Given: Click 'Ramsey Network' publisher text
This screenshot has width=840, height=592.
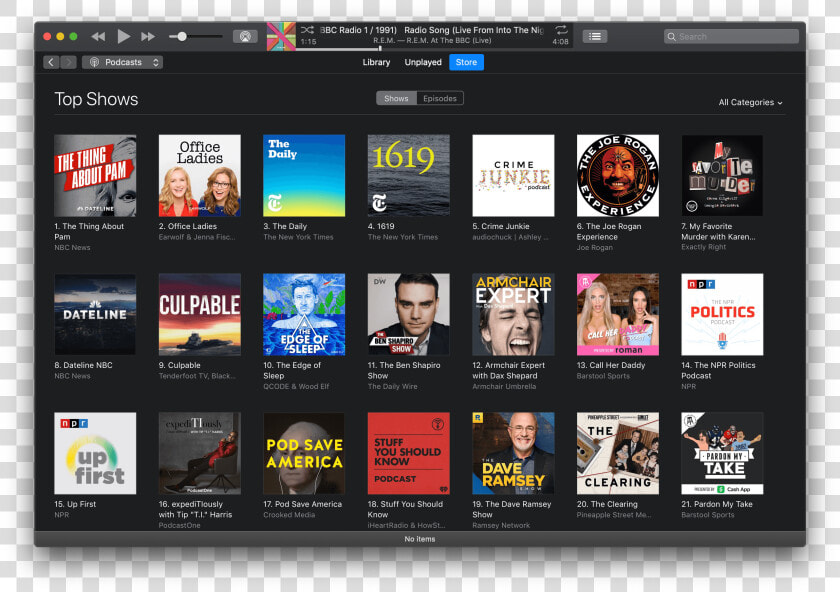Looking at the screenshot, I should pos(501,526).
